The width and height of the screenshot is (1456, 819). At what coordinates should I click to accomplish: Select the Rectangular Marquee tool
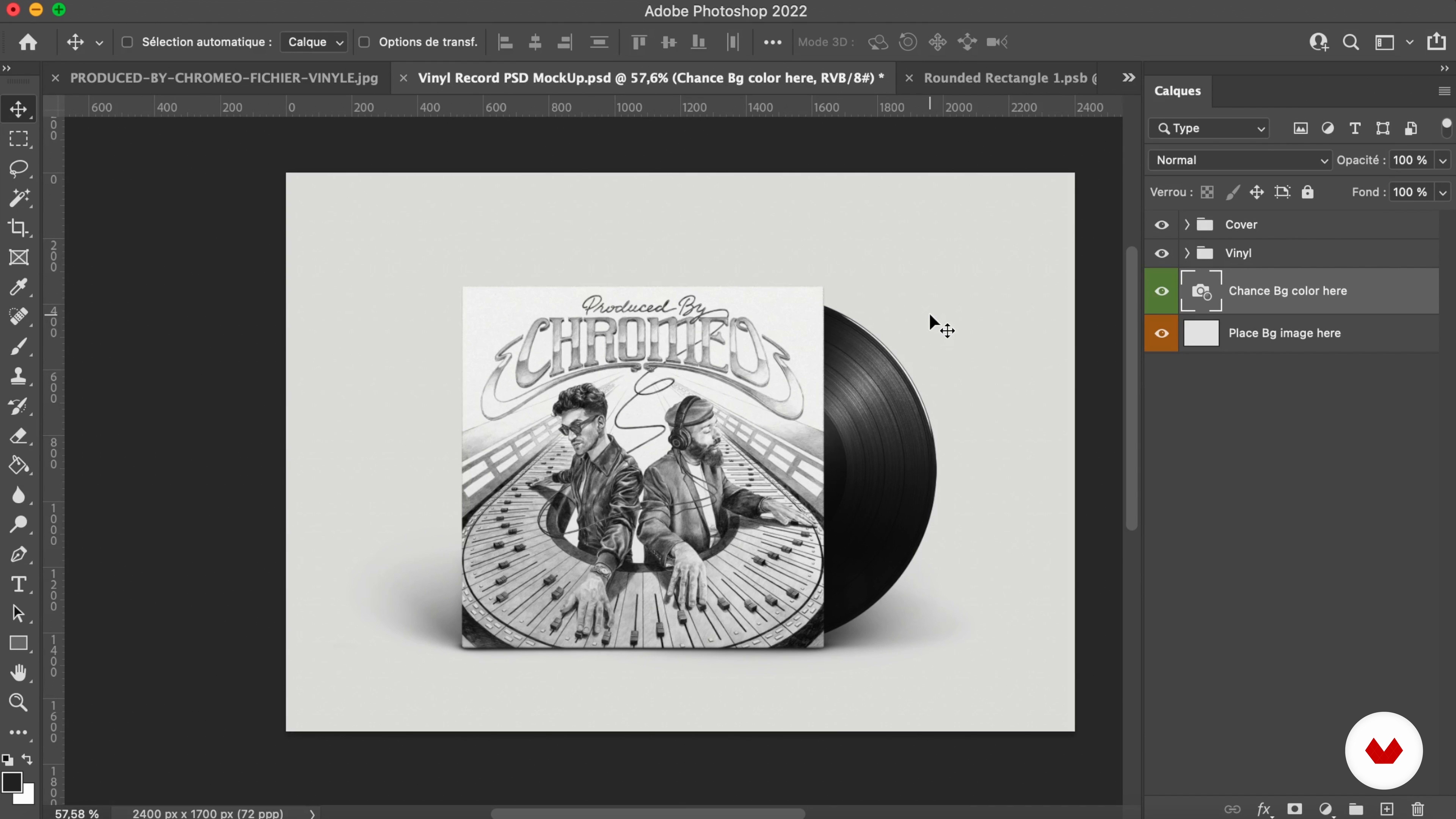coord(18,139)
